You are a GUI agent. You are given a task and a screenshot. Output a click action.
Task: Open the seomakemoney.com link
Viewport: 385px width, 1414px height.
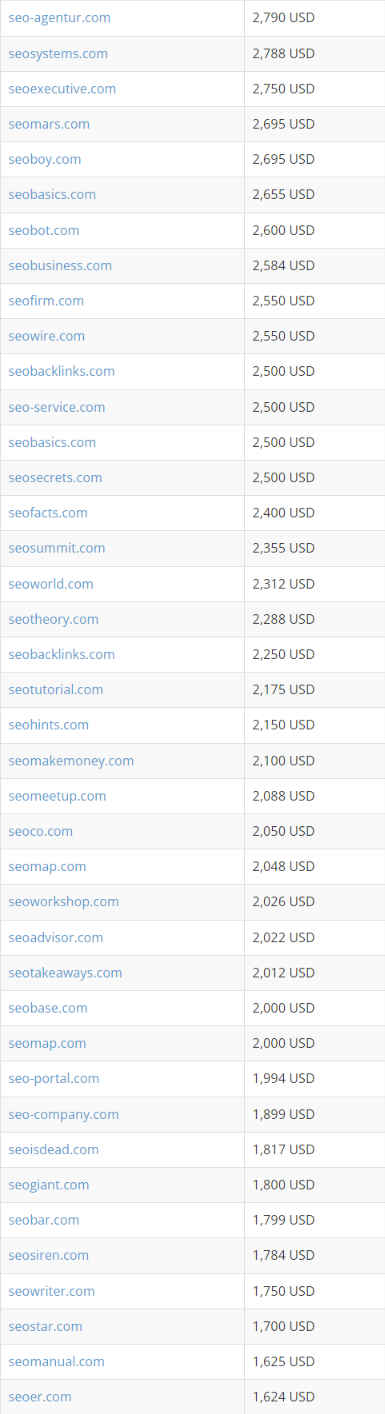(x=71, y=760)
